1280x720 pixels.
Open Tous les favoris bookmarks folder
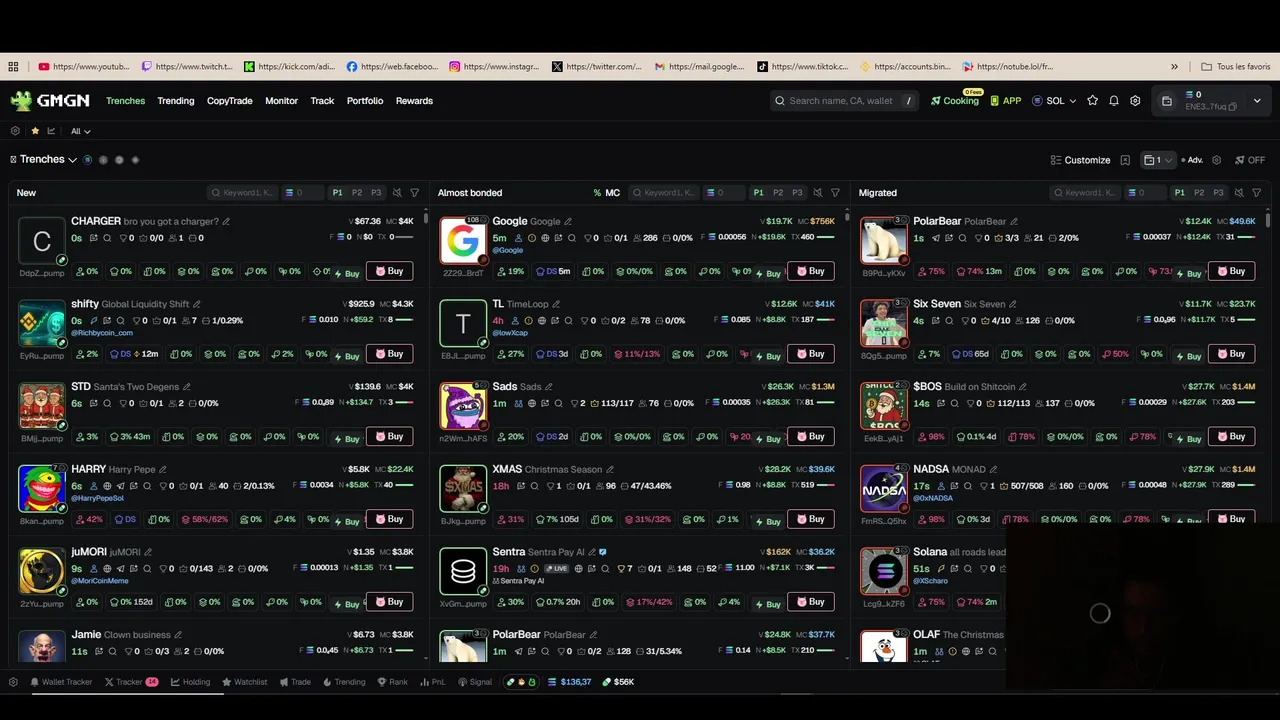click(x=1236, y=67)
